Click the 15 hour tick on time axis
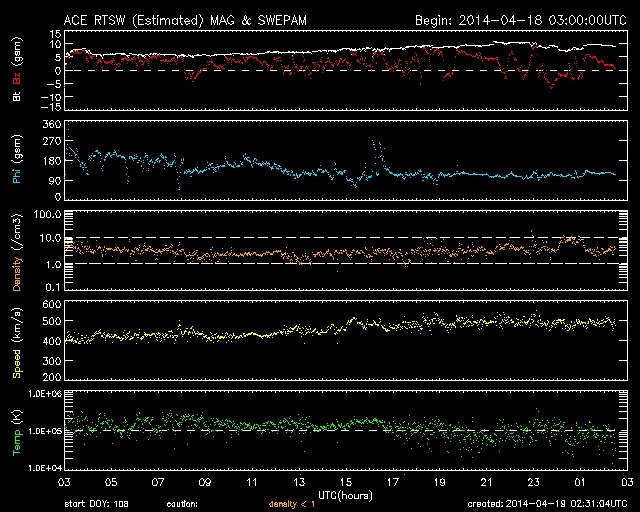 pyautogui.click(x=345, y=481)
